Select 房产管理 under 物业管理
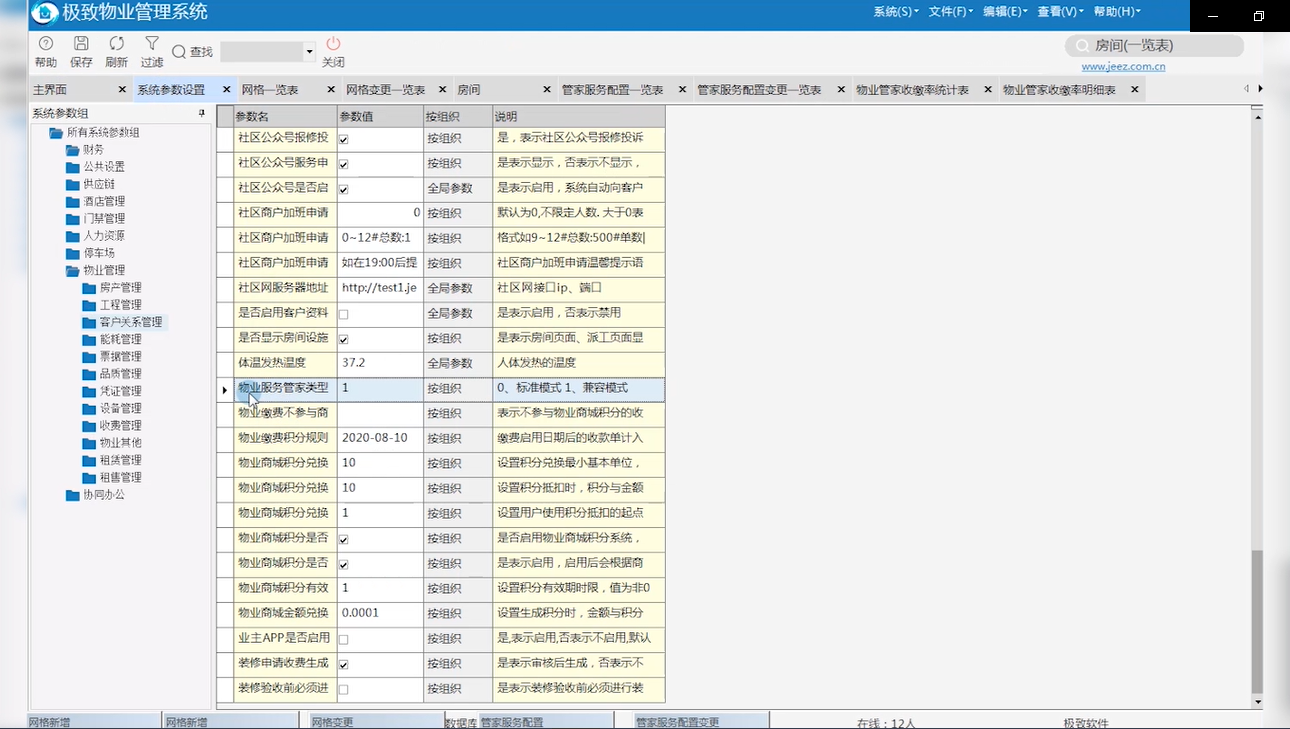 click(x=112, y=288)
